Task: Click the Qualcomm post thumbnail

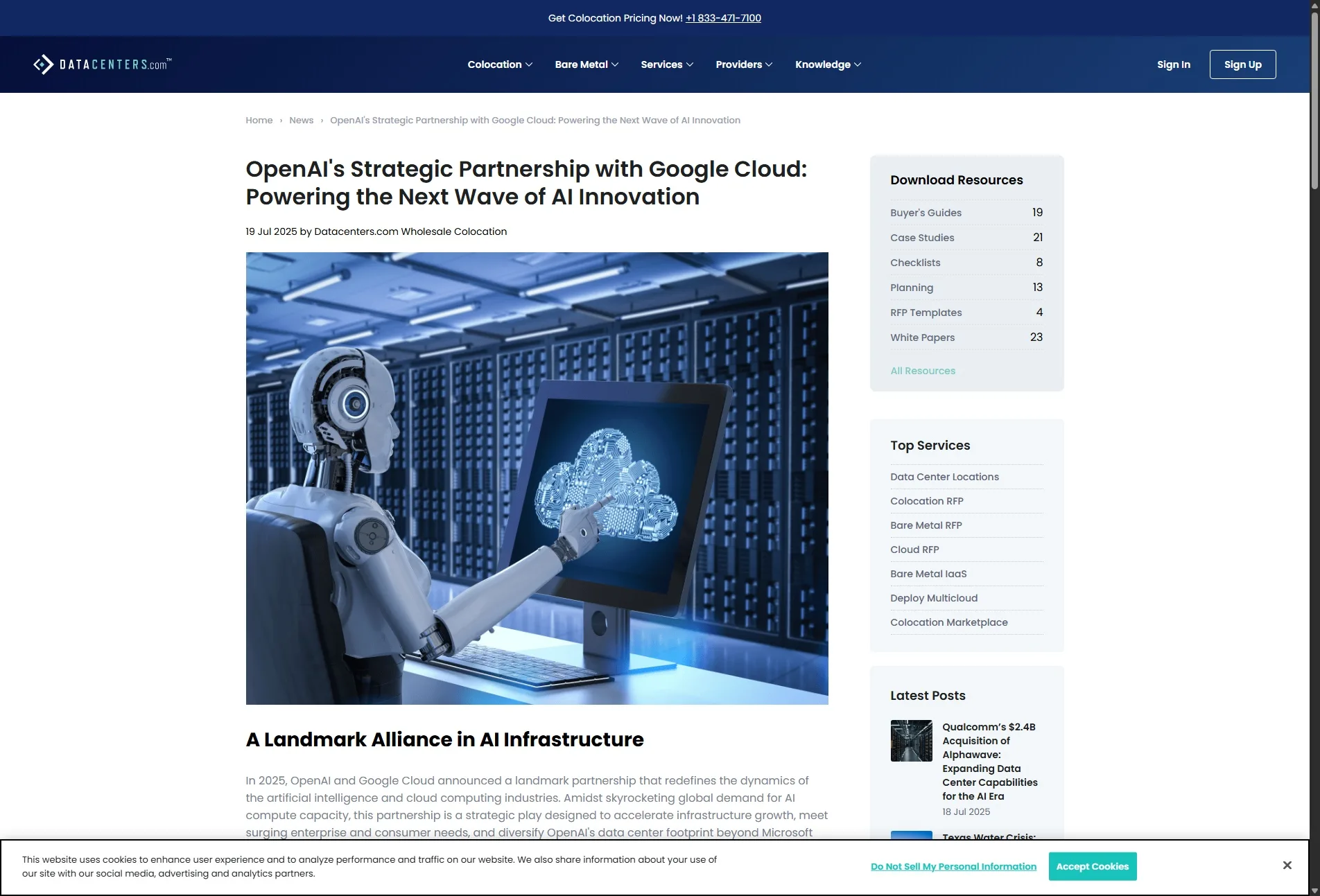Action: (911, 741)
